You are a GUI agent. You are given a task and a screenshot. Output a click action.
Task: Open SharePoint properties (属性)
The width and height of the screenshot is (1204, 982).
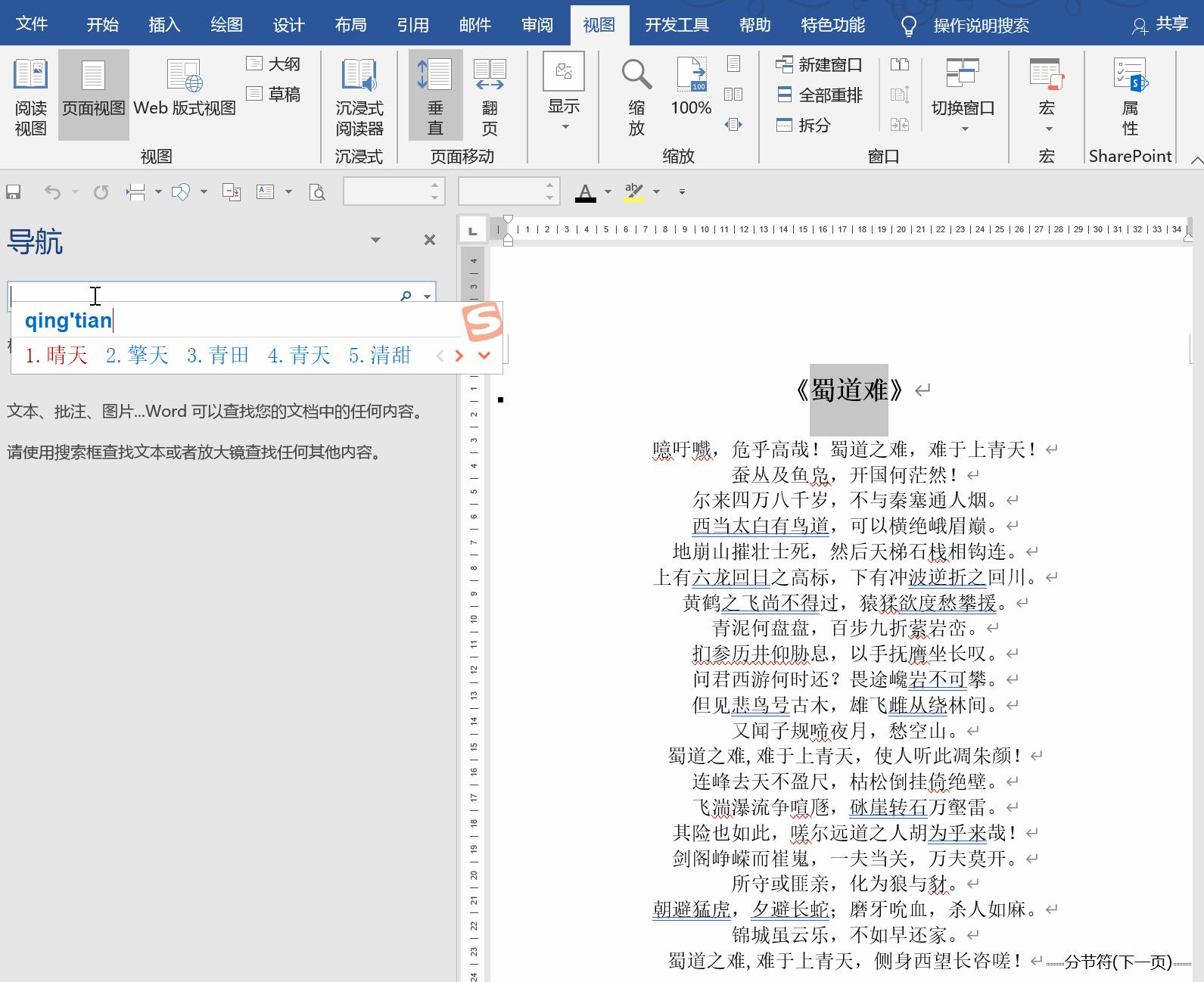[x=1131, y=96]
